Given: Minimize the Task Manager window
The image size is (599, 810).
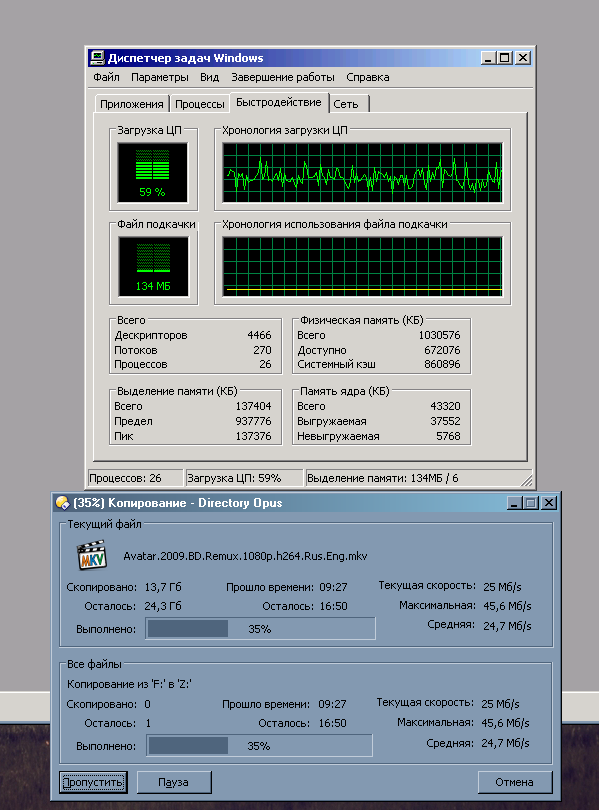Looking at the screenshot, I should (x=488, y=58).
